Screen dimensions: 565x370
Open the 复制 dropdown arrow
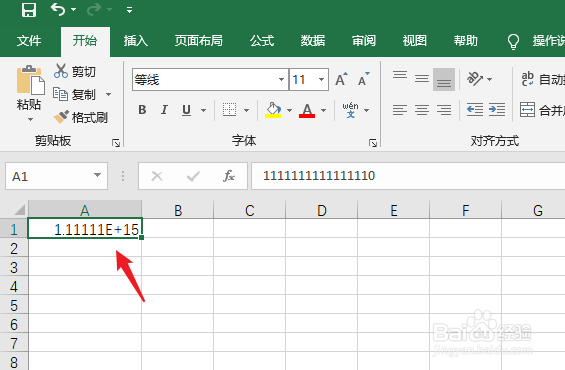pos(108,95)
